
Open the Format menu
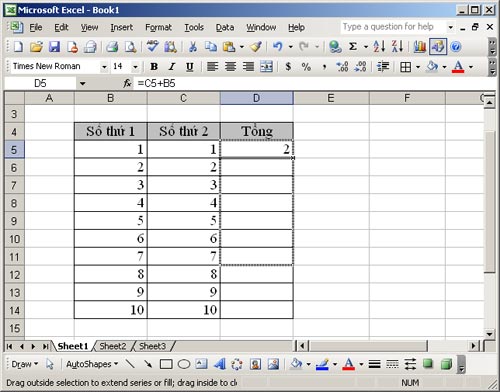[158, 27]
